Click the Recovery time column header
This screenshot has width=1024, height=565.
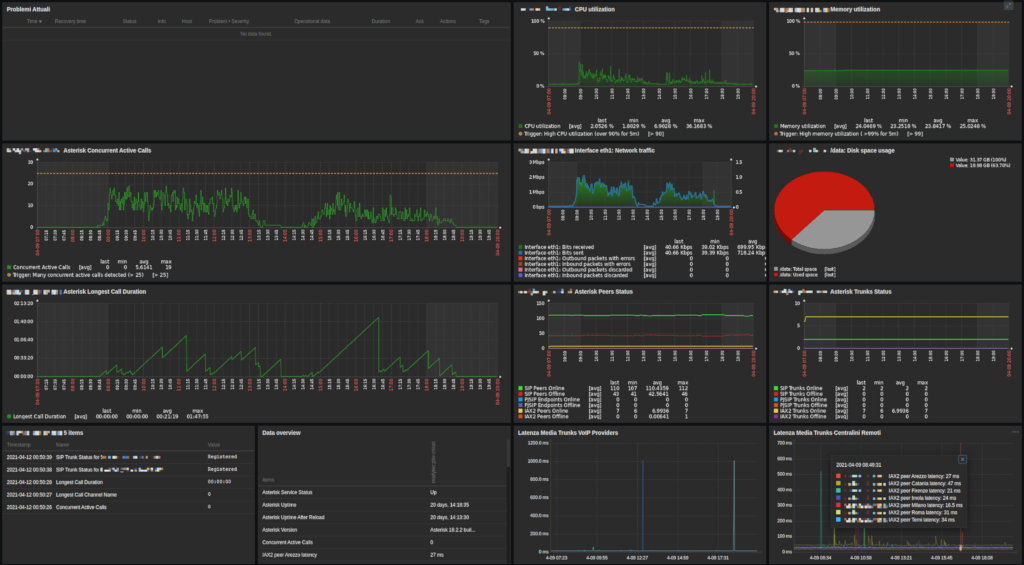(70, 22)
